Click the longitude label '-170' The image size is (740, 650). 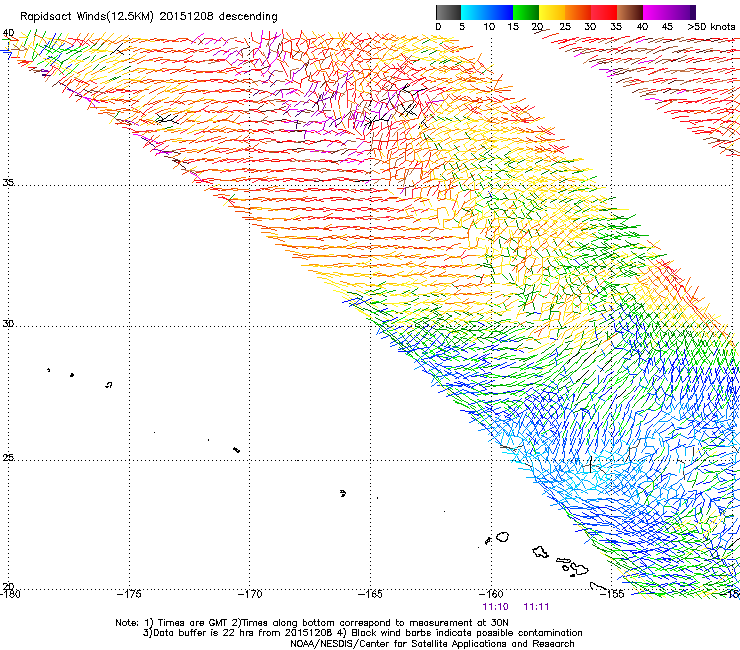tap(250, 594)
